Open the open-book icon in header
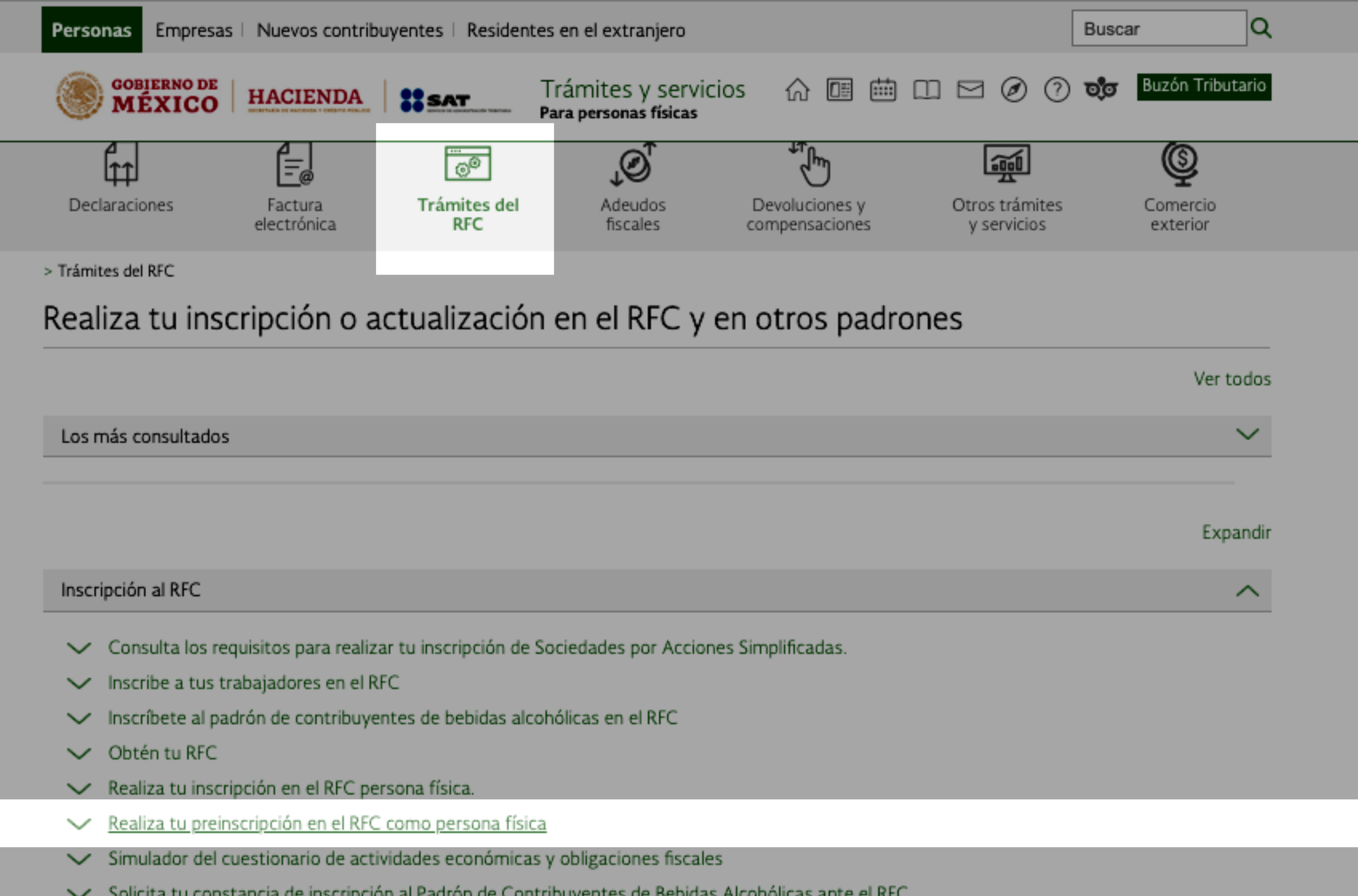The width and height of the screenshot is (1358, 896). coord(926,90)
